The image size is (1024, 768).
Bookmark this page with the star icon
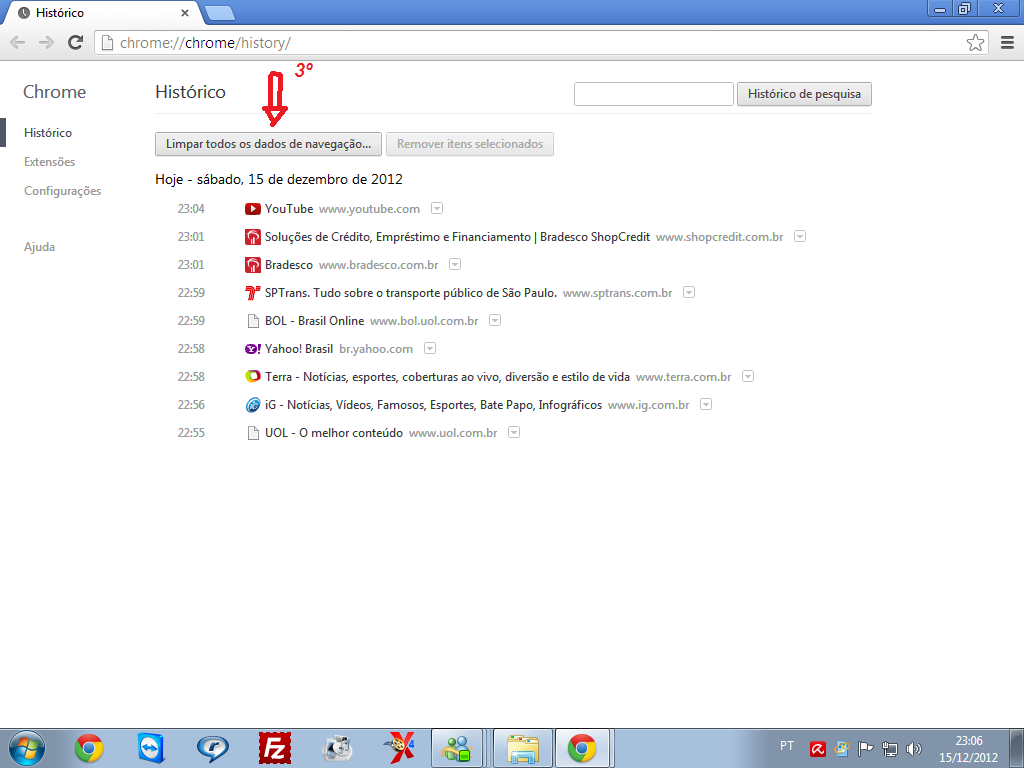point(975,43)
